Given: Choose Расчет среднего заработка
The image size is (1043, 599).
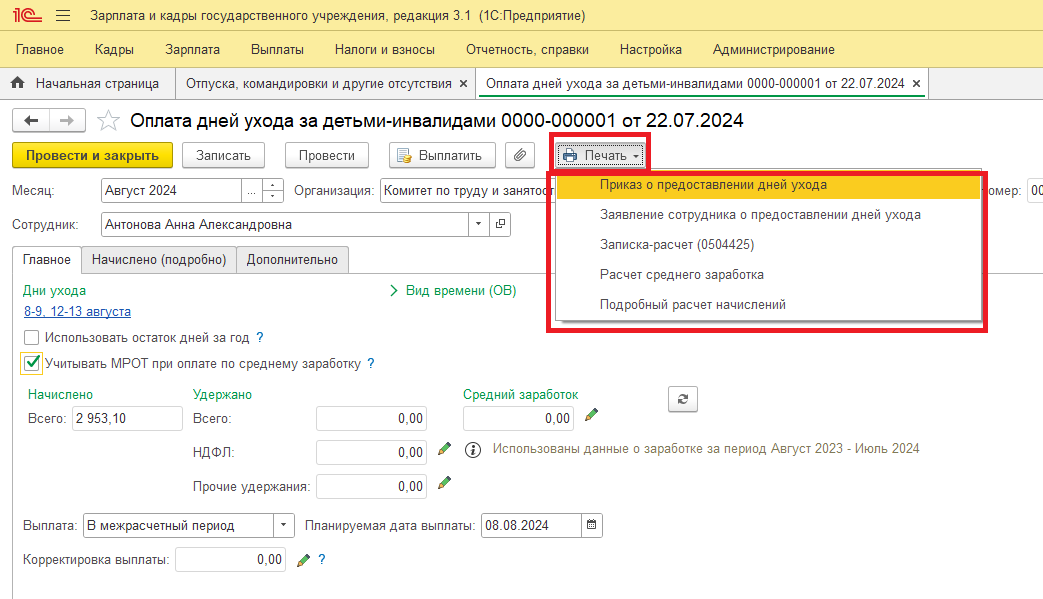Looking at the screenshot, I should (x=768, y=275).
